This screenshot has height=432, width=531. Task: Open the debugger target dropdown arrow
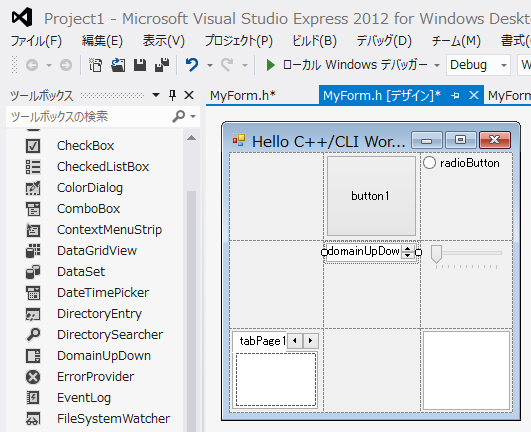coord(437,65)
